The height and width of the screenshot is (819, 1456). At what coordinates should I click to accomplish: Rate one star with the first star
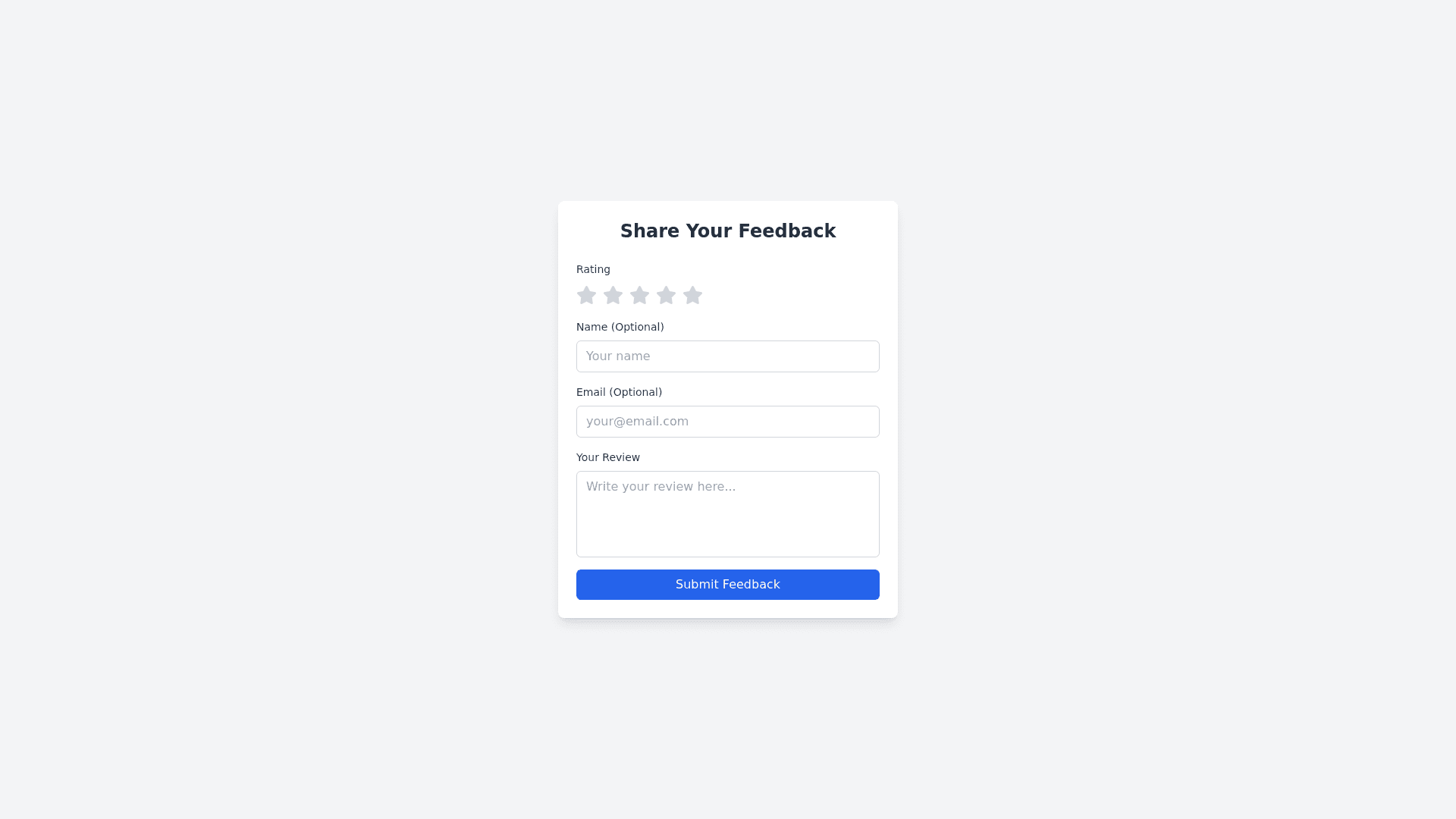coord(586,295)
